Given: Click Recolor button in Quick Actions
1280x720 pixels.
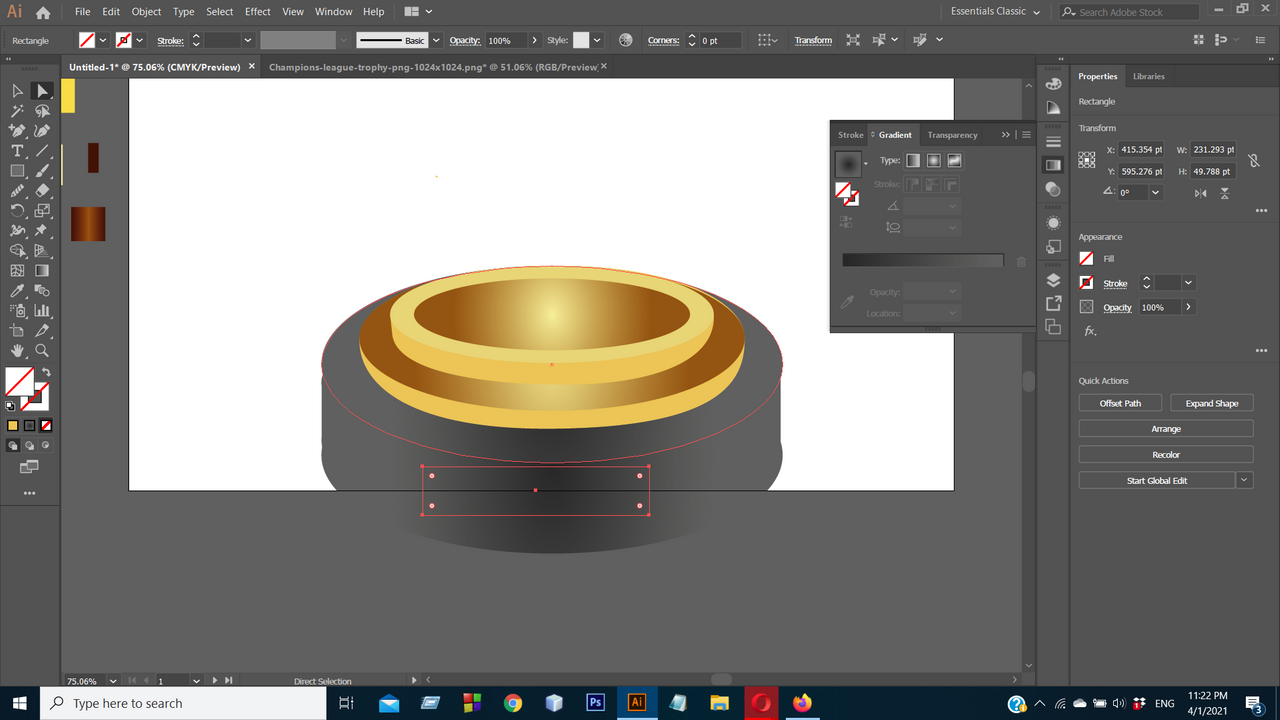Looking at the screenshot, I should tap(1166, 455).
